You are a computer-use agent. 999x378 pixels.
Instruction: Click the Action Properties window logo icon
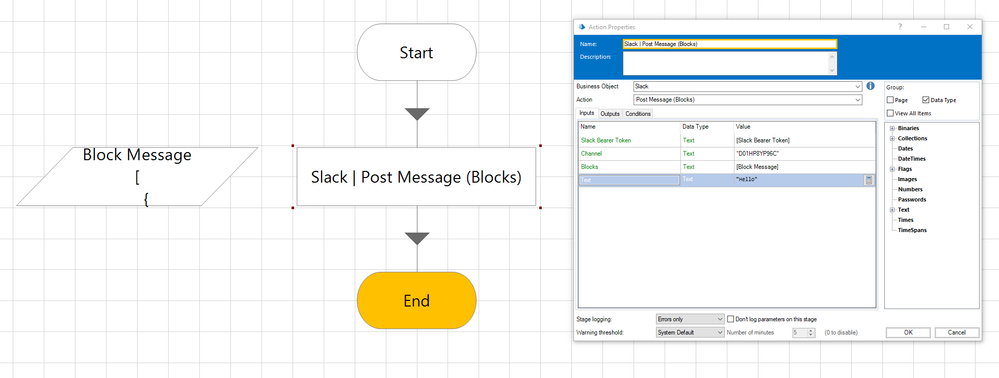[x=581, y=27]
